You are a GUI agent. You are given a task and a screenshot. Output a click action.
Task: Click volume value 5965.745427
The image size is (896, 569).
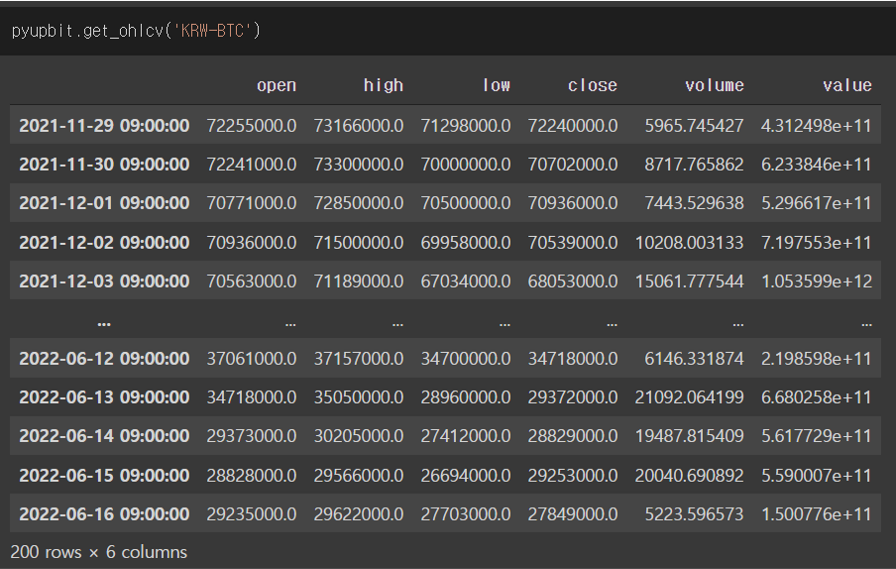click(x=694, y=126)
